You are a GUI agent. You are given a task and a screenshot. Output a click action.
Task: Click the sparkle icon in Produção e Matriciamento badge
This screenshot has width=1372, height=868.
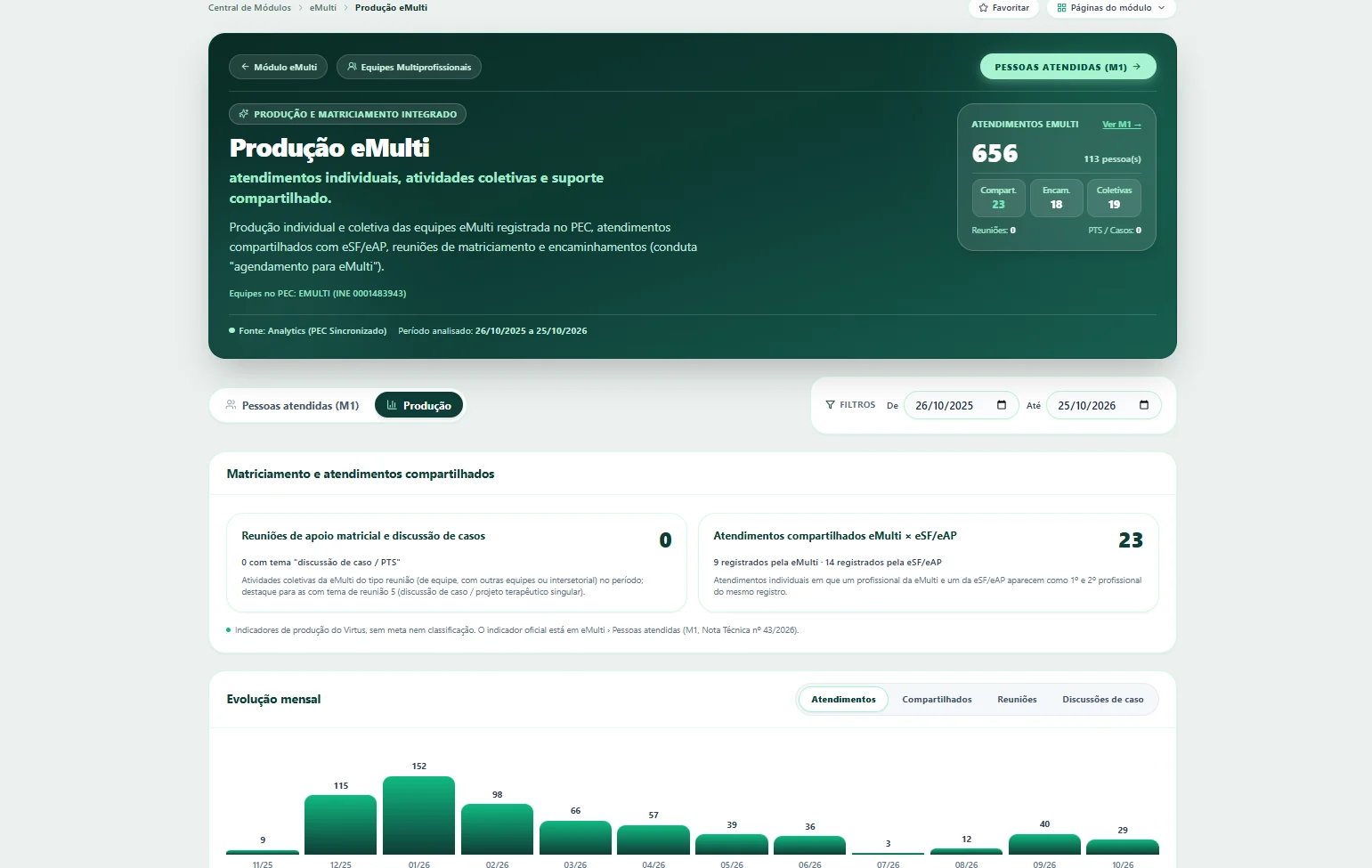(244, 114)
